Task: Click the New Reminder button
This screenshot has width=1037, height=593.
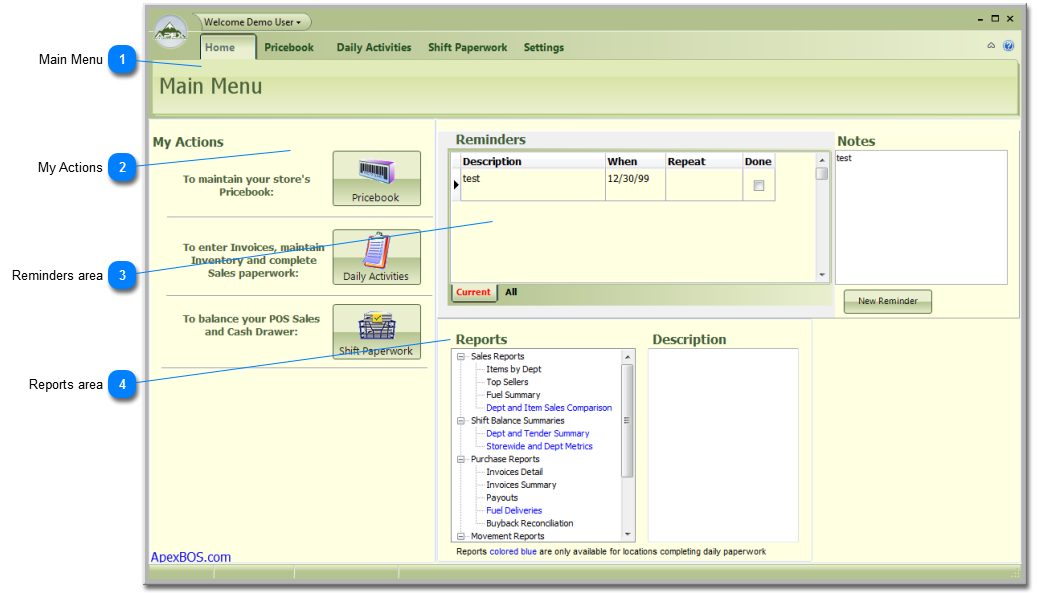Action: click(887, 301)
